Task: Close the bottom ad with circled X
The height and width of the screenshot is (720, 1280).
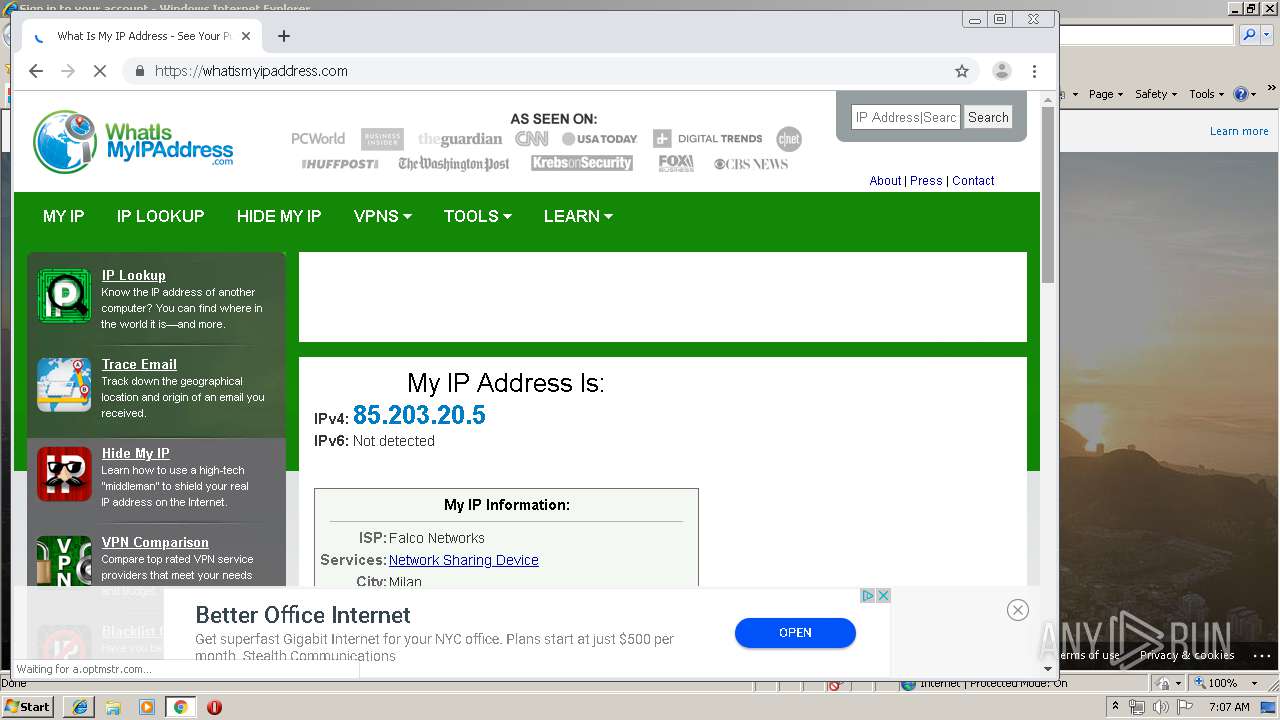Action: click(1018, 610)
